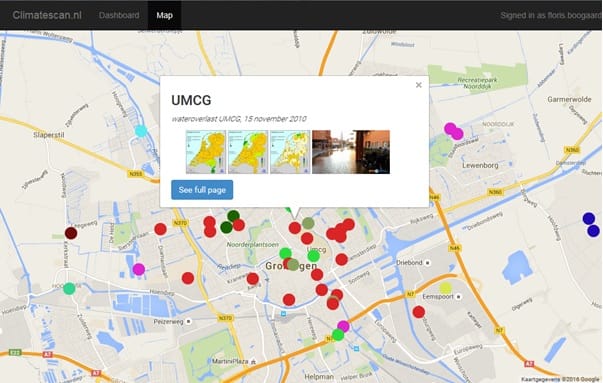Click the magenta marker near the N7 junction
Image resolution: width=603 pixels, height=383 pixels.
click(343, 326)
